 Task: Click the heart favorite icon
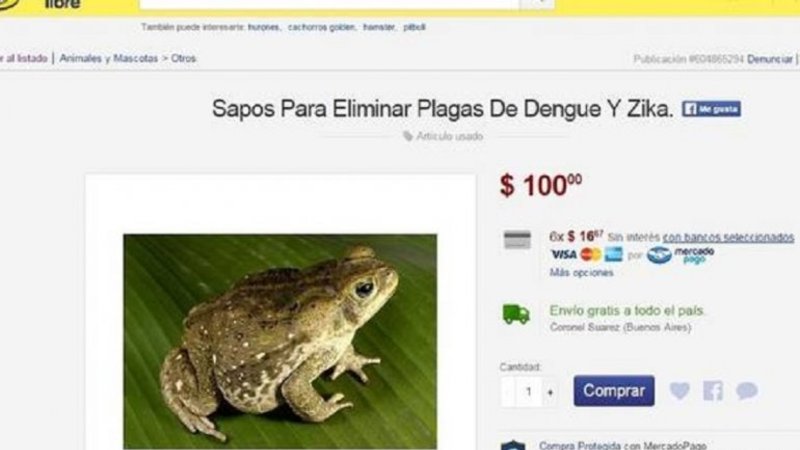[x=680, y=391]
